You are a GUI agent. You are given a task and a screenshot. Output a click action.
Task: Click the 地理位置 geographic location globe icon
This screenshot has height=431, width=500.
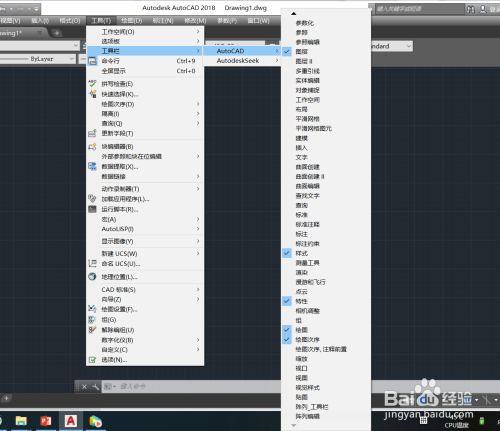click(x=92, y=276)
